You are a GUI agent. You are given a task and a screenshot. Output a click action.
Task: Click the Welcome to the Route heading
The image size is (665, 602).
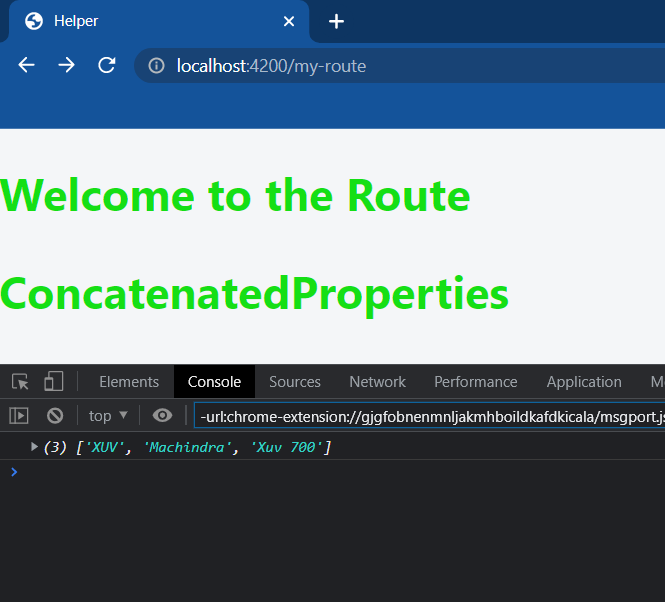tap(235, 196)
